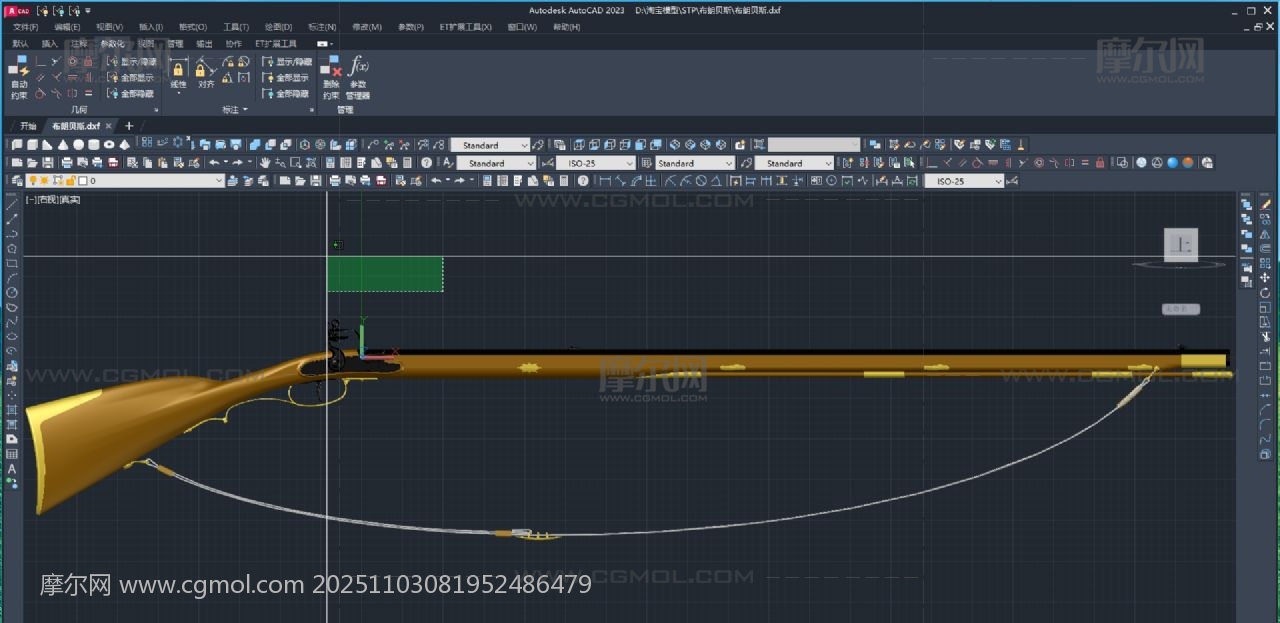Viewport: 1280px width, 623px height.
Task: Click the 标注 panel title expander
Action: (x=236, y=109)
